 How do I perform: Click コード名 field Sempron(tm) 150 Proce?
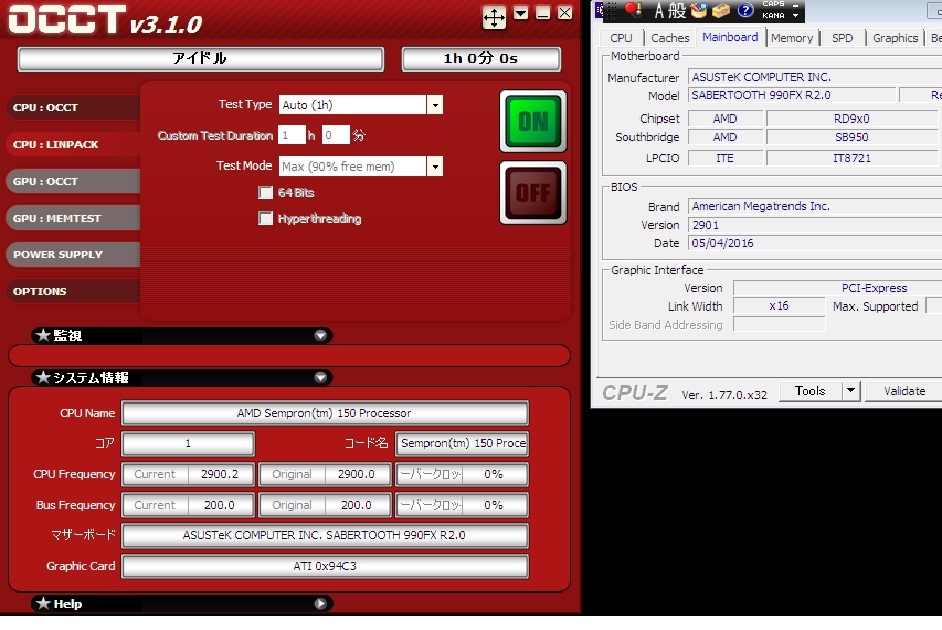(x=461, y=444)
